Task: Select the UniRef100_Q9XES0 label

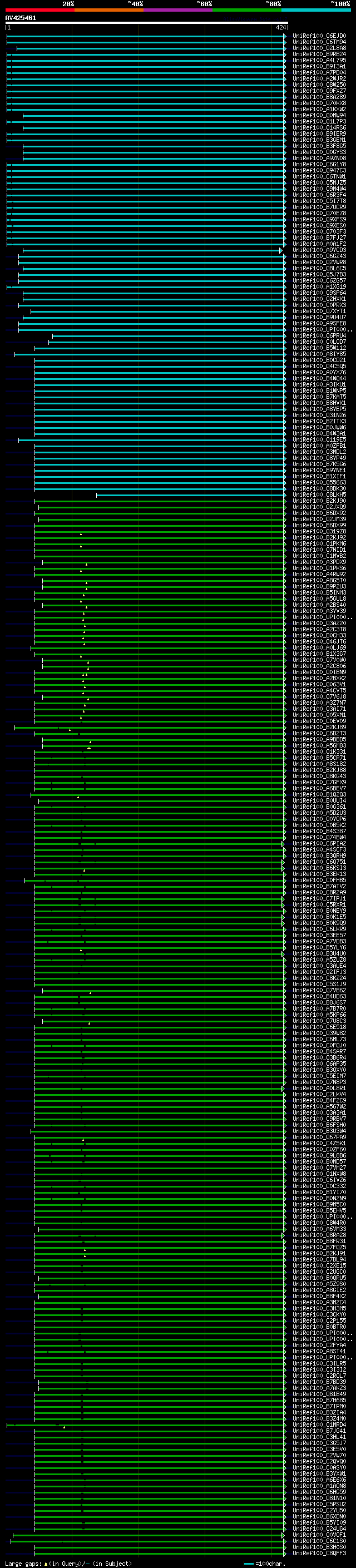Action: click(x=319, y=225)
